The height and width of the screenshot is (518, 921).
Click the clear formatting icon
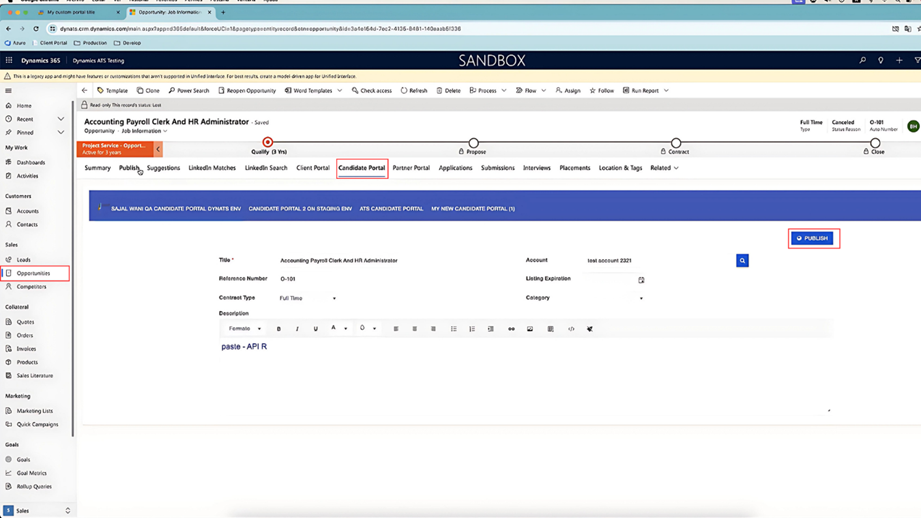590,329
